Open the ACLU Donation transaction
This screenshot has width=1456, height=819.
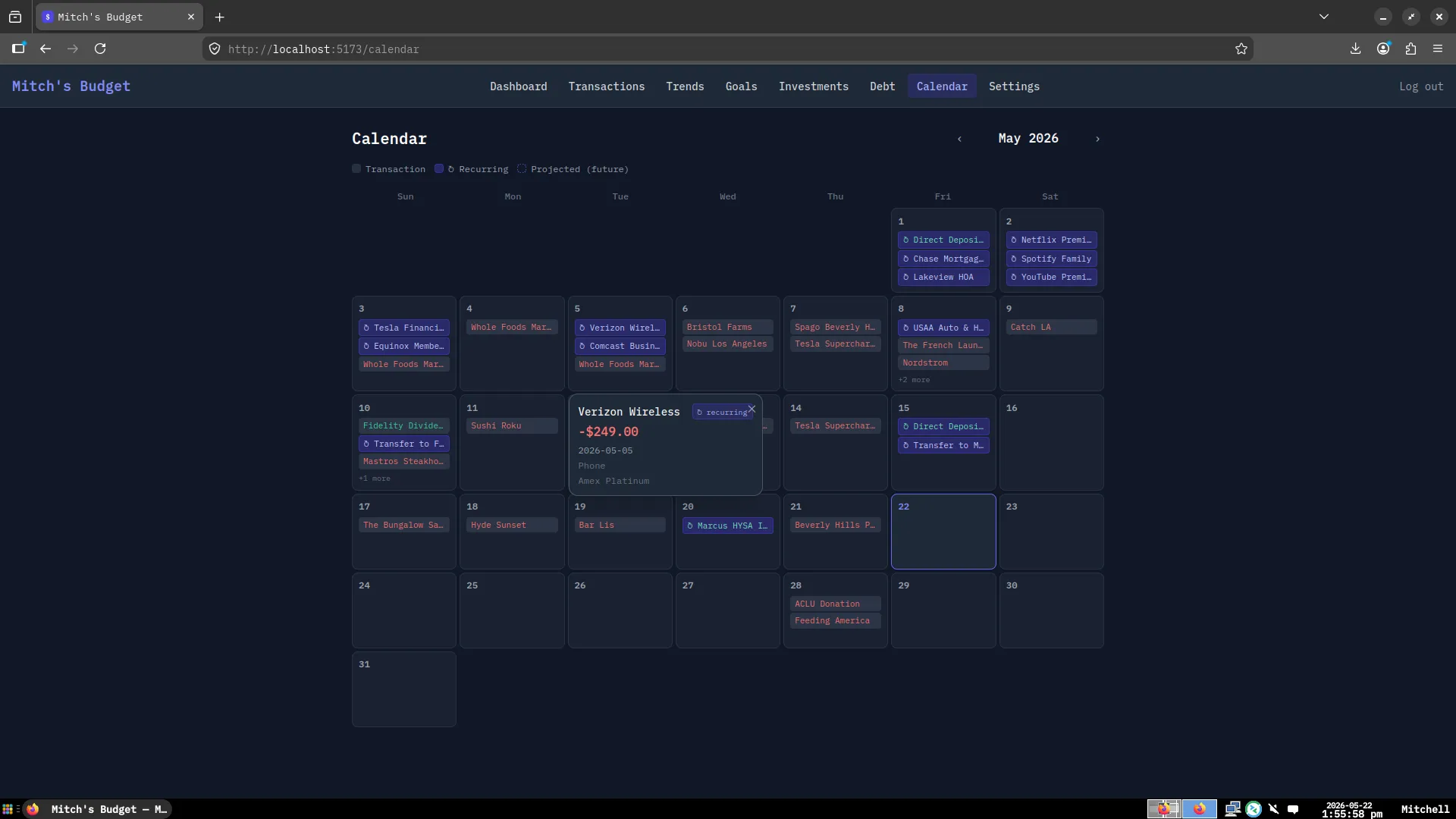(835, 604)
